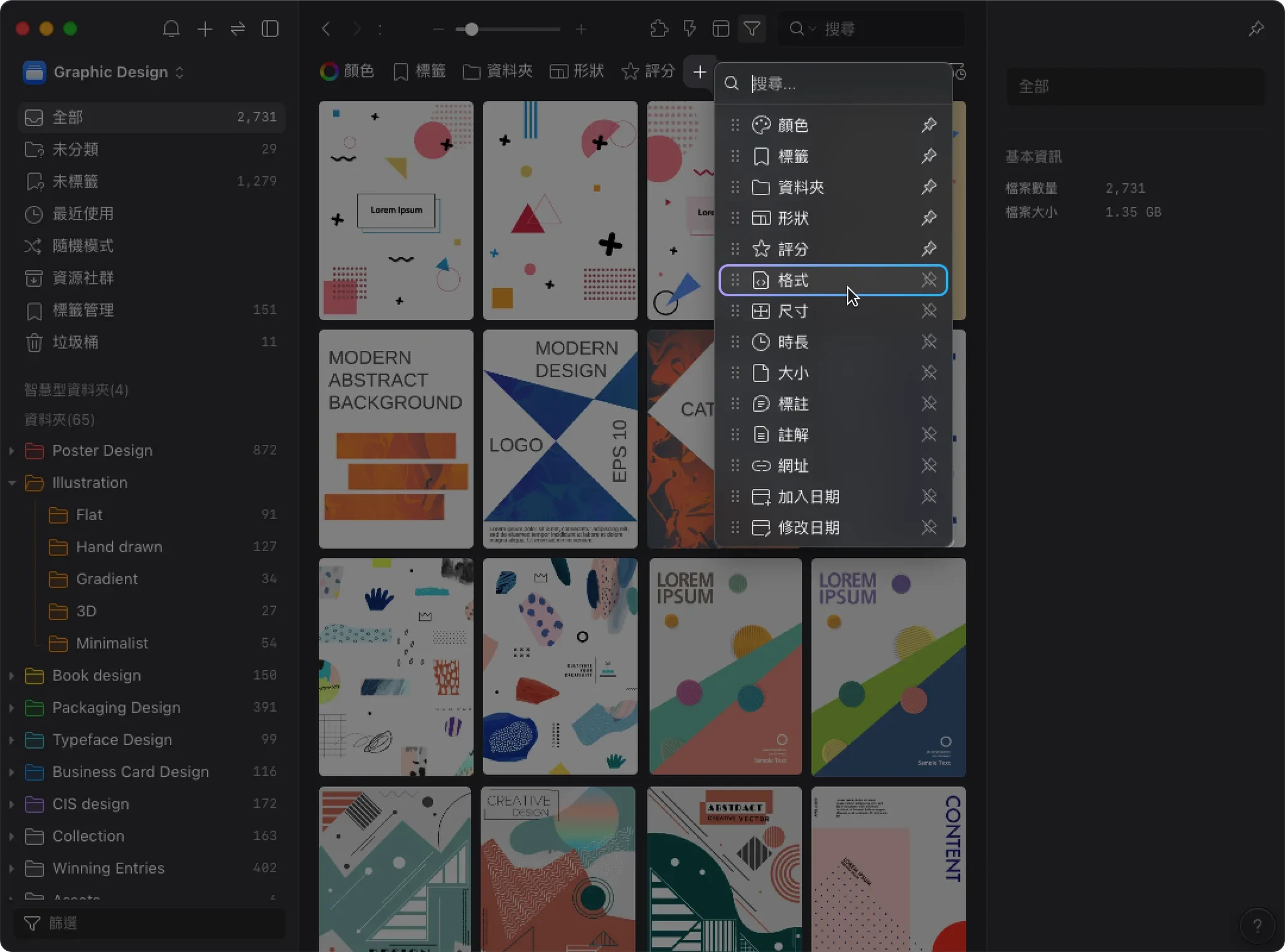
Task: Pin the 格式 filter
Action: 929,280
